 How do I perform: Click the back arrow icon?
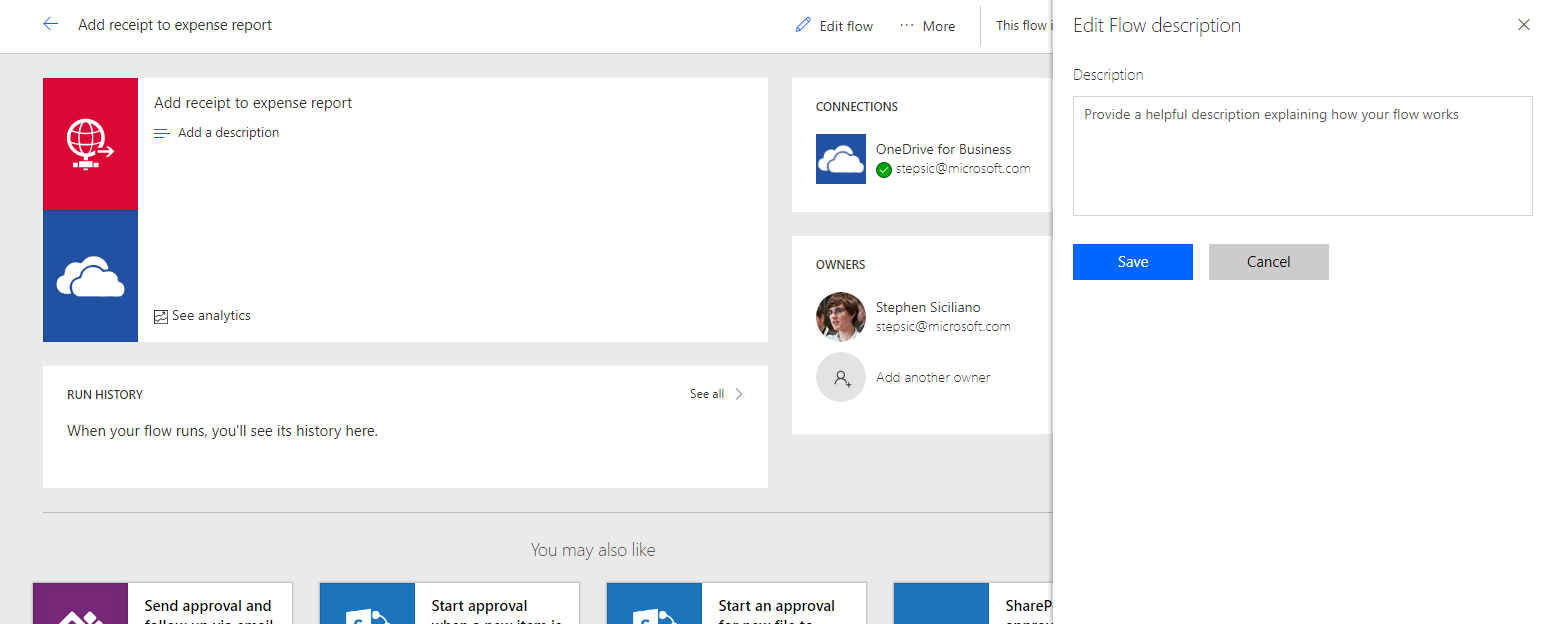click(51, 25)
